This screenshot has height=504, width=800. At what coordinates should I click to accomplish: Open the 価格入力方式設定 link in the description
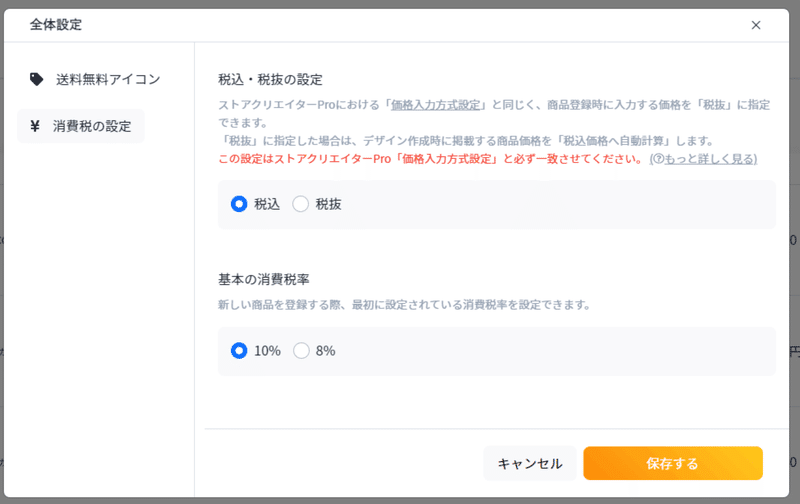click(436, 105)
